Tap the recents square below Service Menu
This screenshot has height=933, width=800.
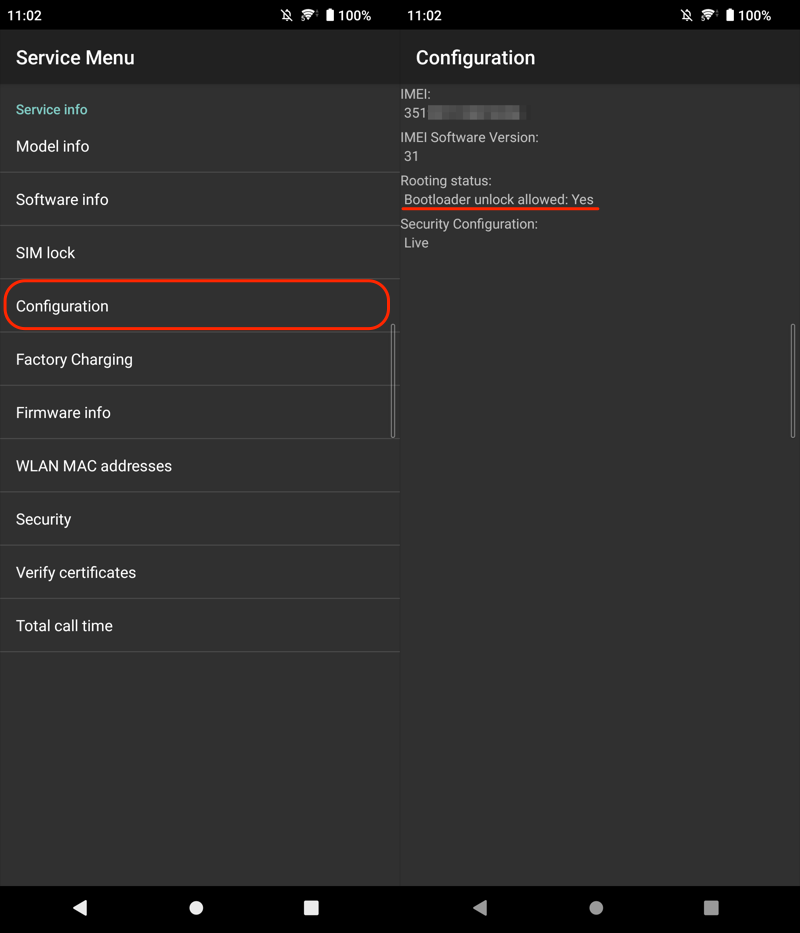[x=311, y=907]
